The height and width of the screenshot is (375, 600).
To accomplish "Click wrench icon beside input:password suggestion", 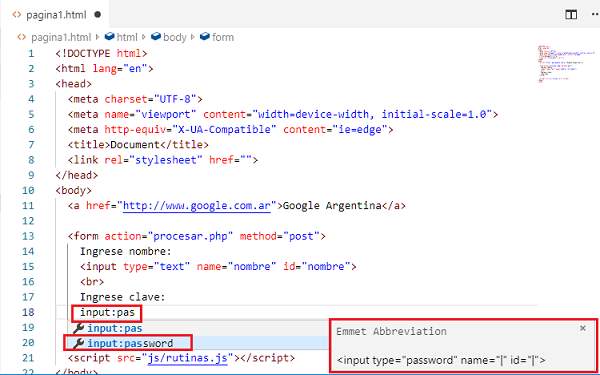I will click(x=78, y=343).
